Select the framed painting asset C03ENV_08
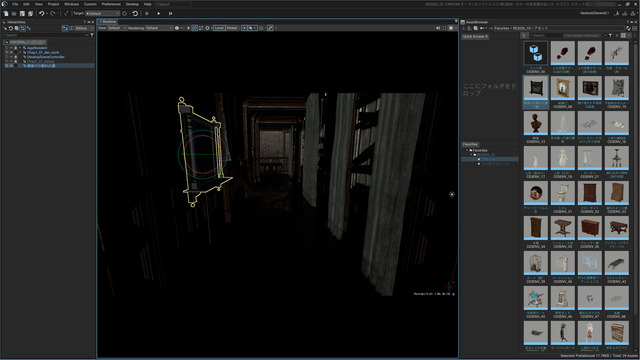Viewport: 640px width, 360px height. [562, 88]
